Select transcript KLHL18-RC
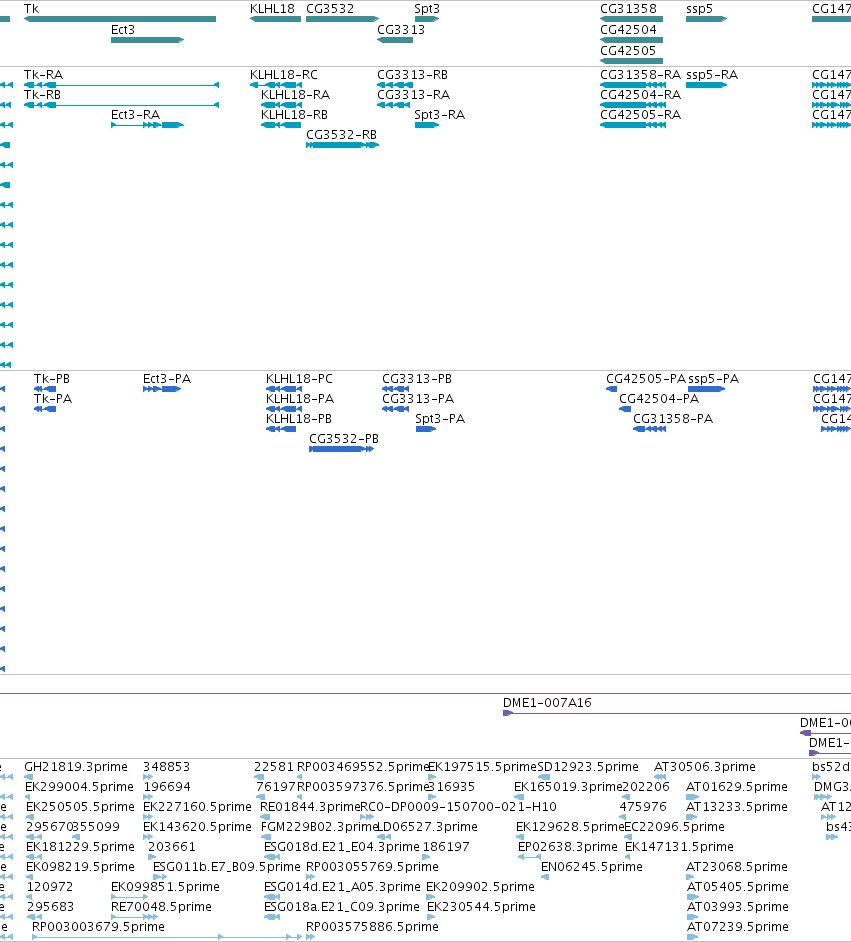 tap(275, 85)
